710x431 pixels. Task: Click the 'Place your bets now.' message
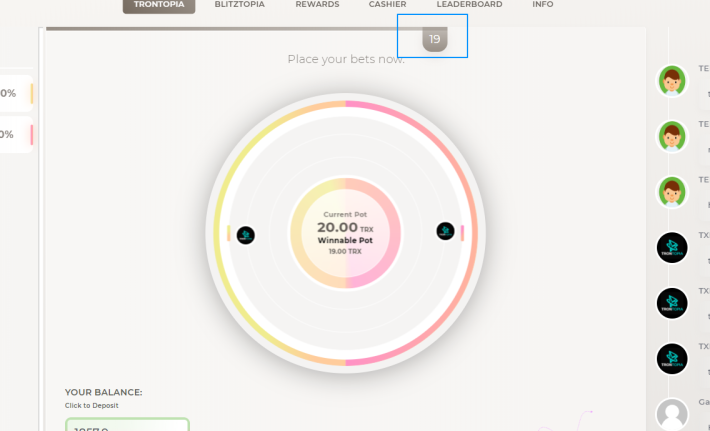click(346, 59)
